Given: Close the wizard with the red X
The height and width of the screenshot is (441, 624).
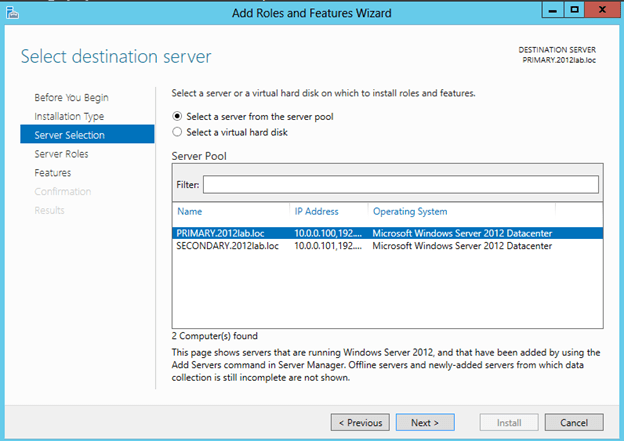Looking at the screenshot, I should point(602,10).
